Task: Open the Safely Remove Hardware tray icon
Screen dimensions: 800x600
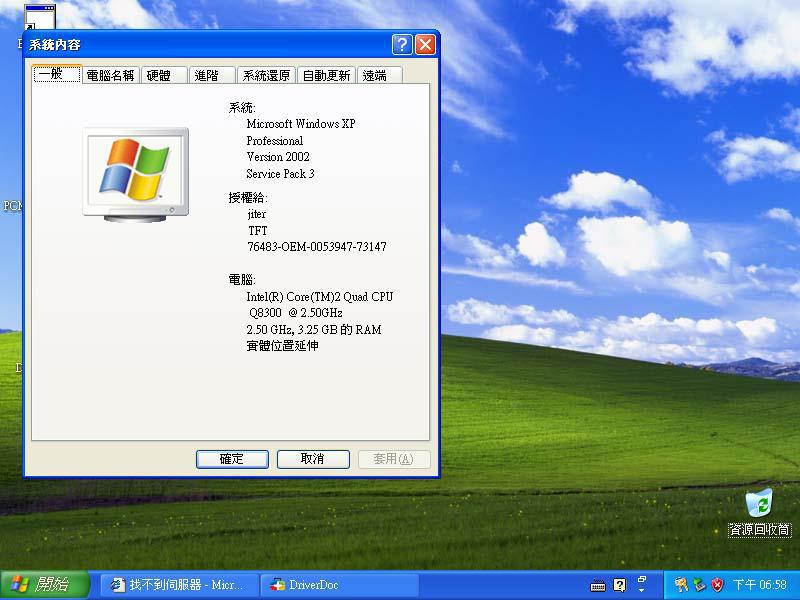Action: pos(699,585)
